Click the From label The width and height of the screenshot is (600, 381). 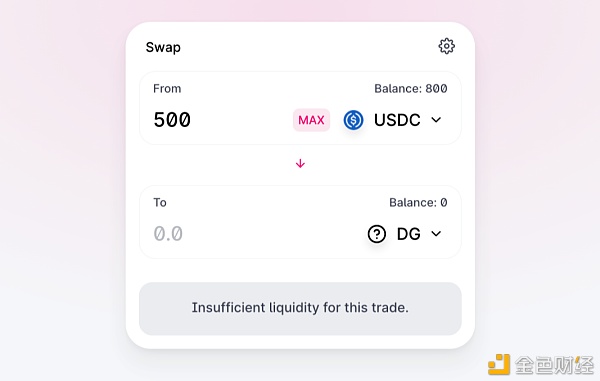click(167, 89)
